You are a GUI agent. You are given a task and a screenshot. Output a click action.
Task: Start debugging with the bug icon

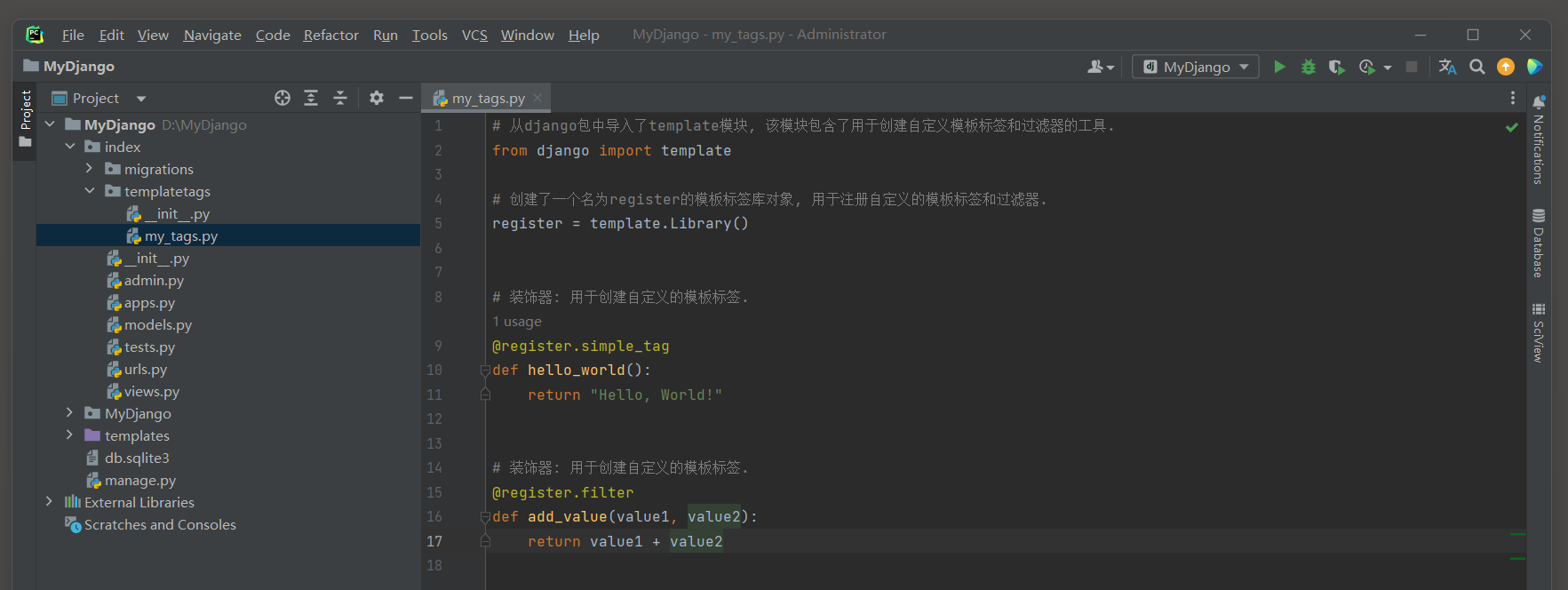(x=1308, y=67)
